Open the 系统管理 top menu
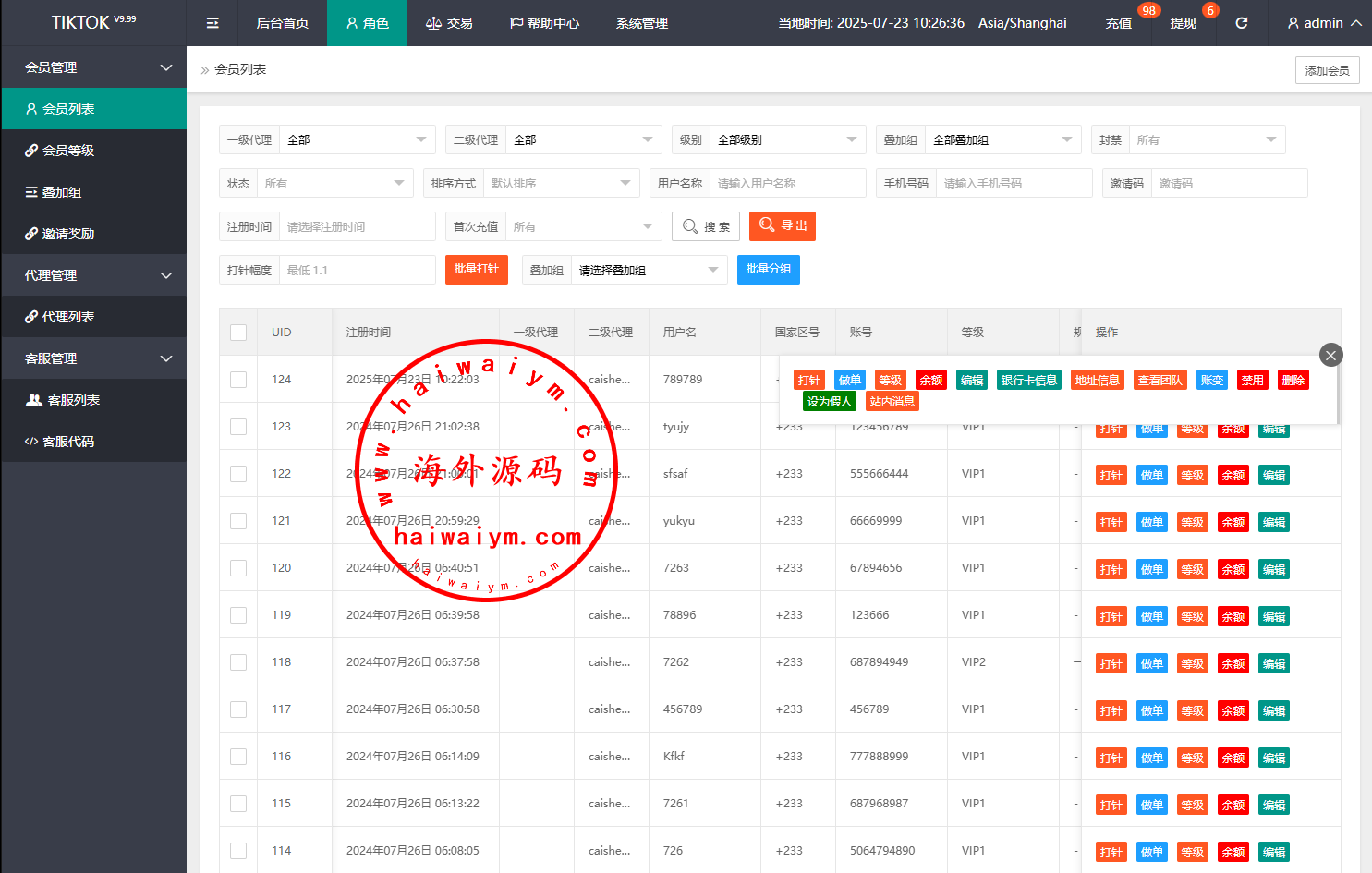The height and width of the screenshot is (873, 1372). pyautogui.click(x=642, y=23)
